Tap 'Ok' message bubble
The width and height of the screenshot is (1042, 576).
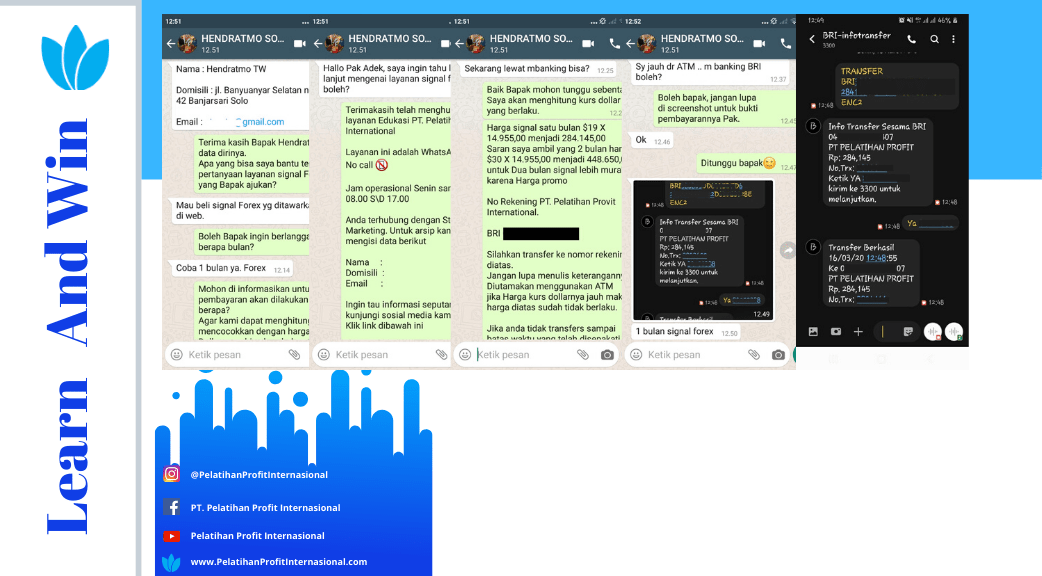tap(653, 140)
